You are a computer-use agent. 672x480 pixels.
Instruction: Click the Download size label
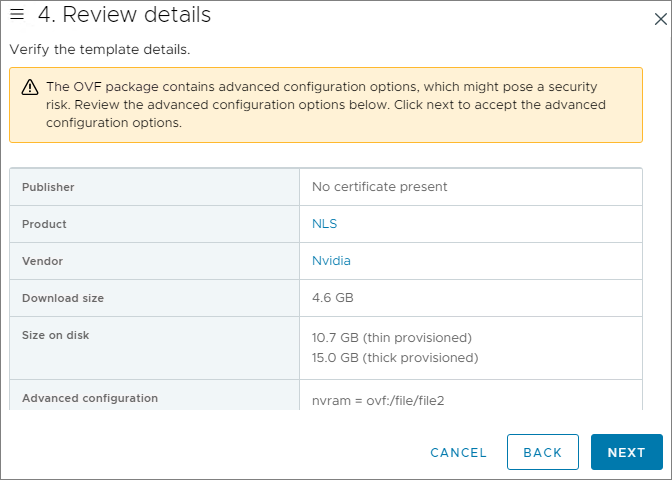click(x=63, y=298)
